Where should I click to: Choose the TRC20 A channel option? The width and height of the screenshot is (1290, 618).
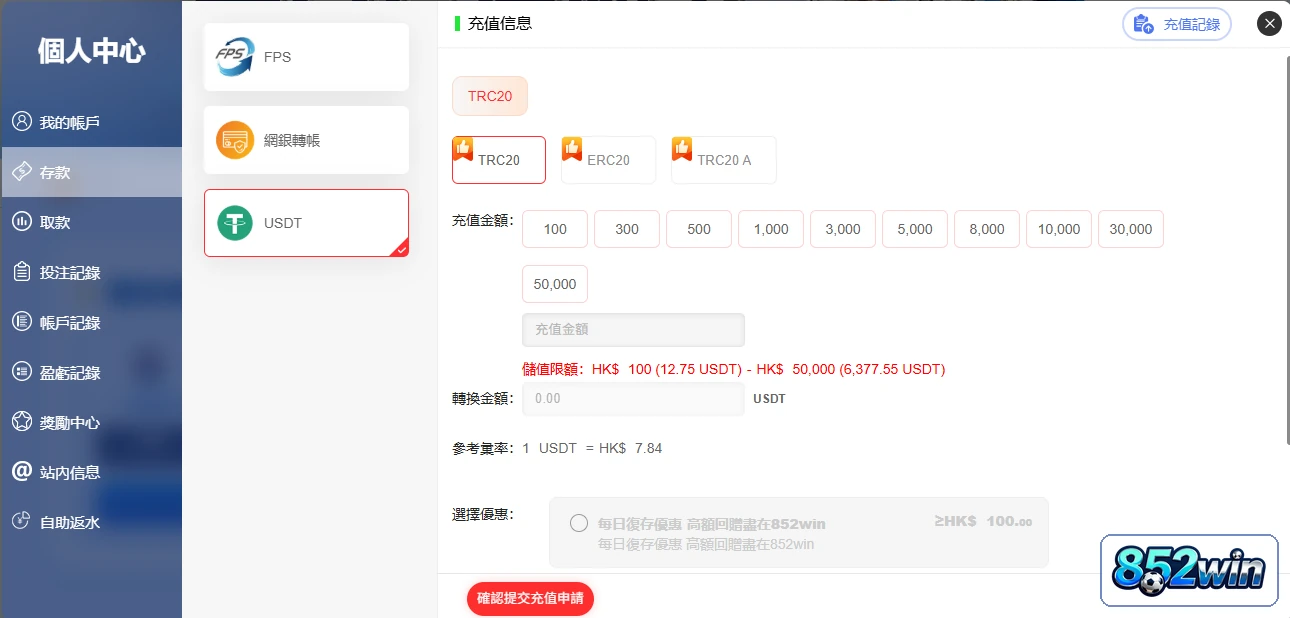coord(724,160)
